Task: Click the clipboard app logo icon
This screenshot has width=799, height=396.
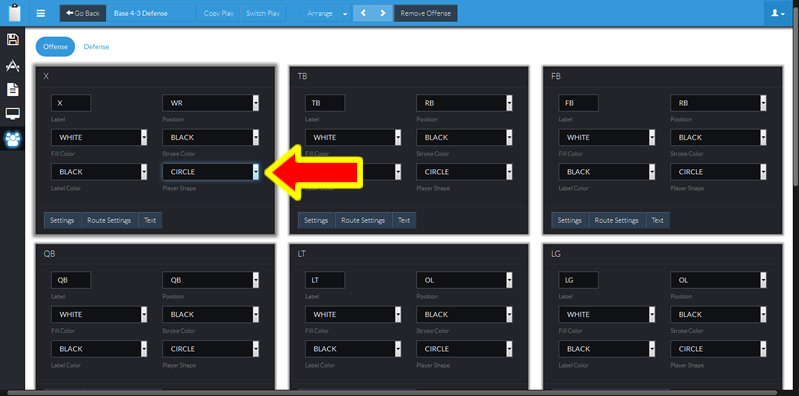Action: point(15,13)
